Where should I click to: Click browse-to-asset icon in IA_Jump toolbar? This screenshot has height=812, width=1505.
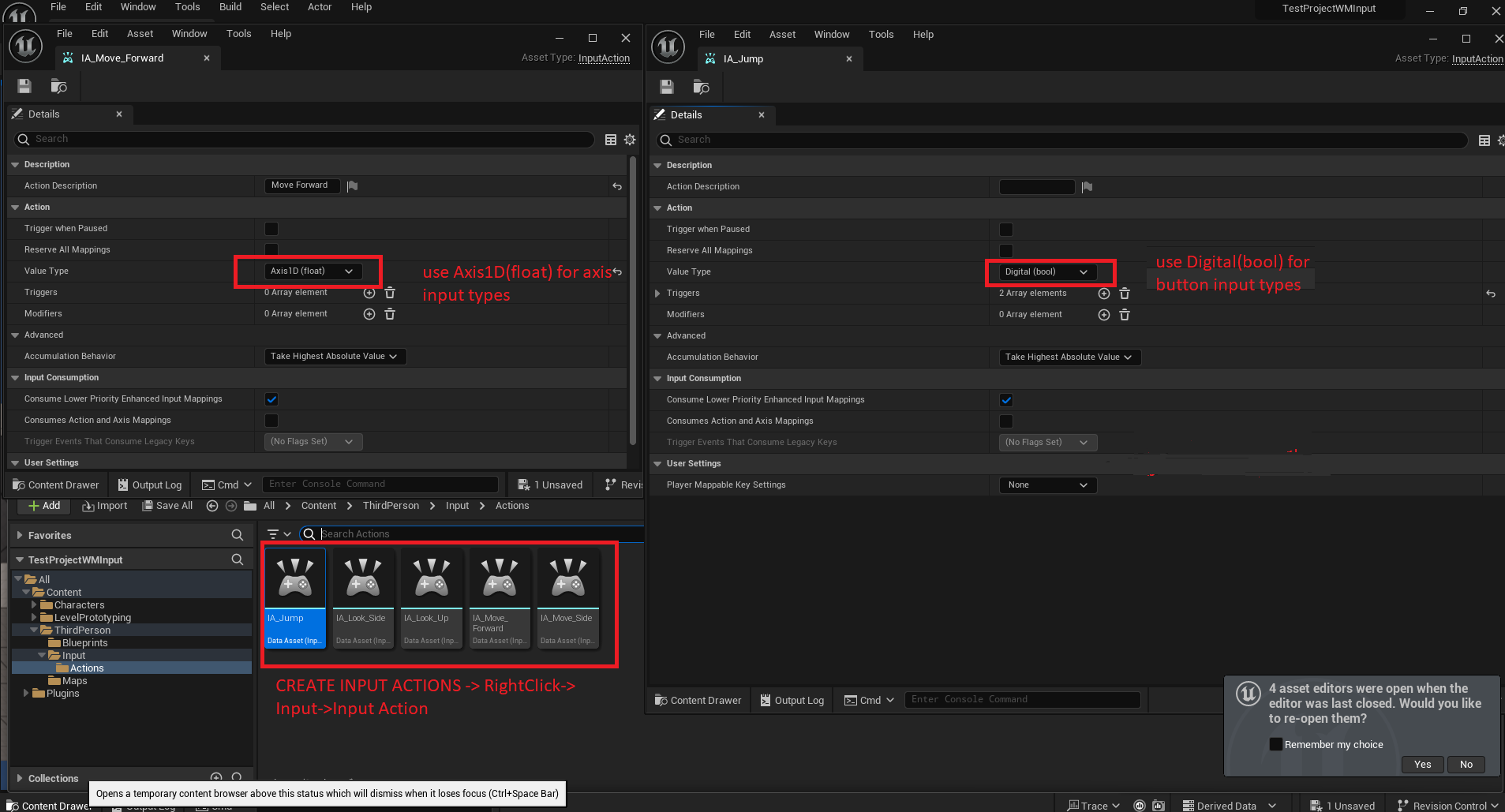tap(701, 87)
